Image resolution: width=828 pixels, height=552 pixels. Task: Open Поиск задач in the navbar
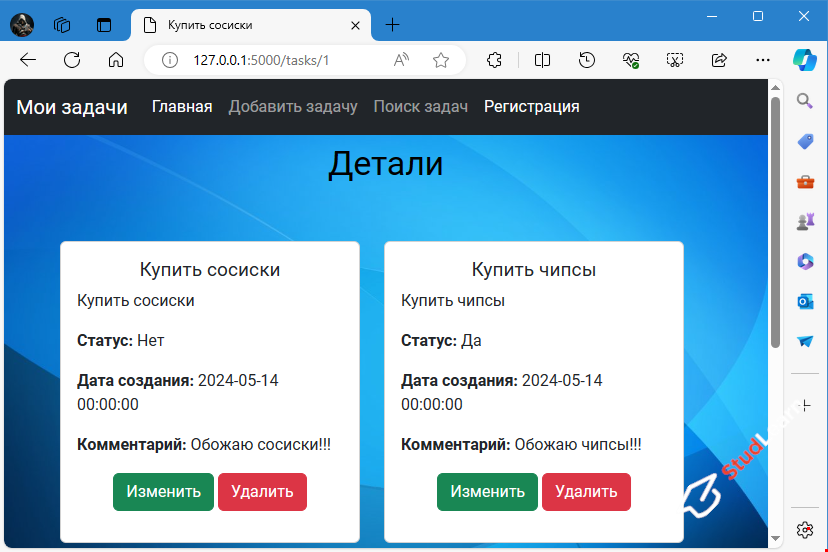[421, 107]
